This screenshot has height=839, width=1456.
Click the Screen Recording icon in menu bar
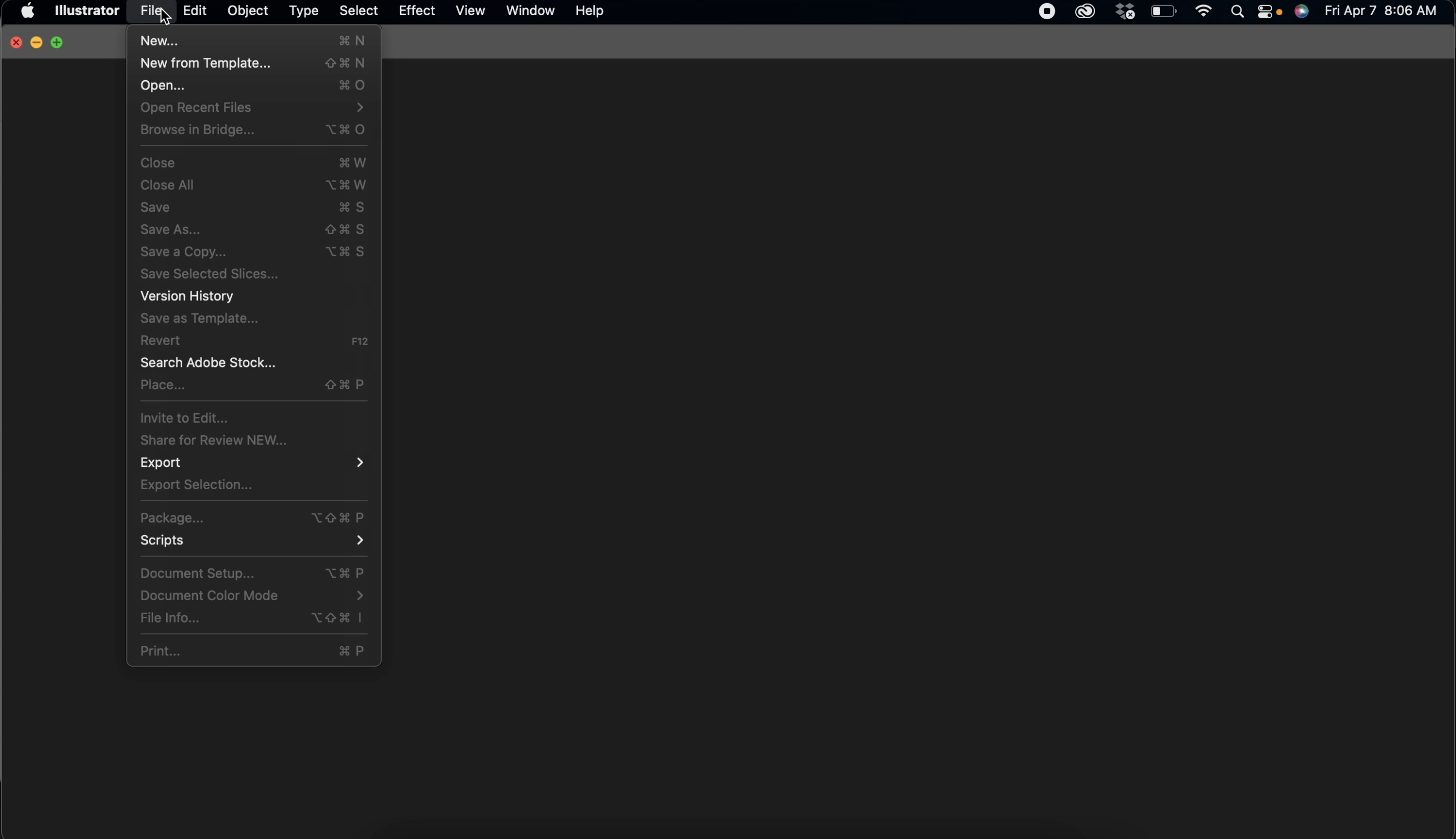1047,11
